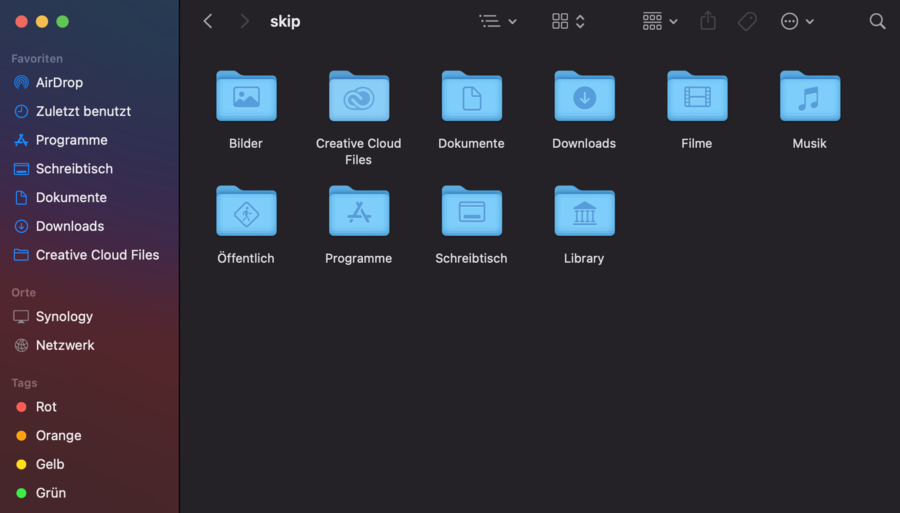This screenshot has height=513, width=900.
Task: Open the Creative Cloud Files folder icon
Action: click(x=358, y=97)
